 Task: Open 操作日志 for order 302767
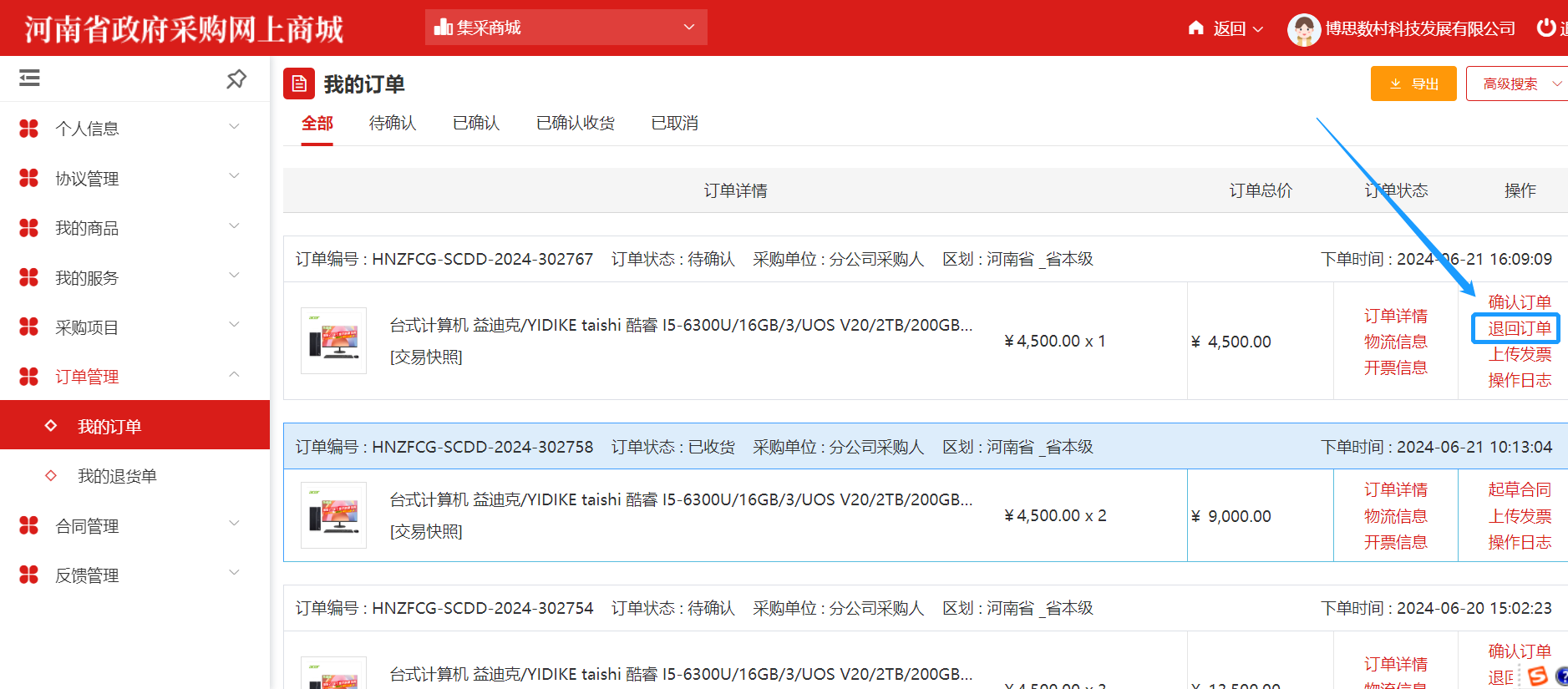pyautogui.click(x=1520, y=380)
